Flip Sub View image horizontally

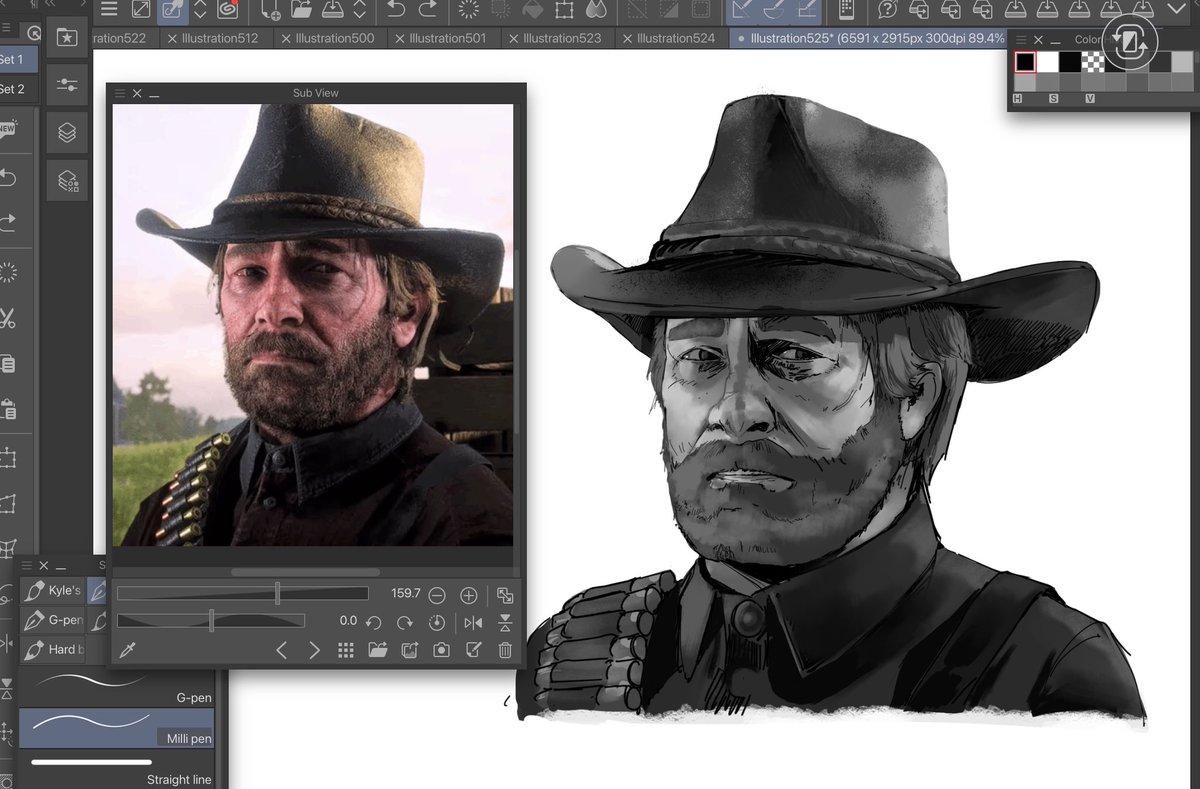pyautogui.click(x=473, y=622)
